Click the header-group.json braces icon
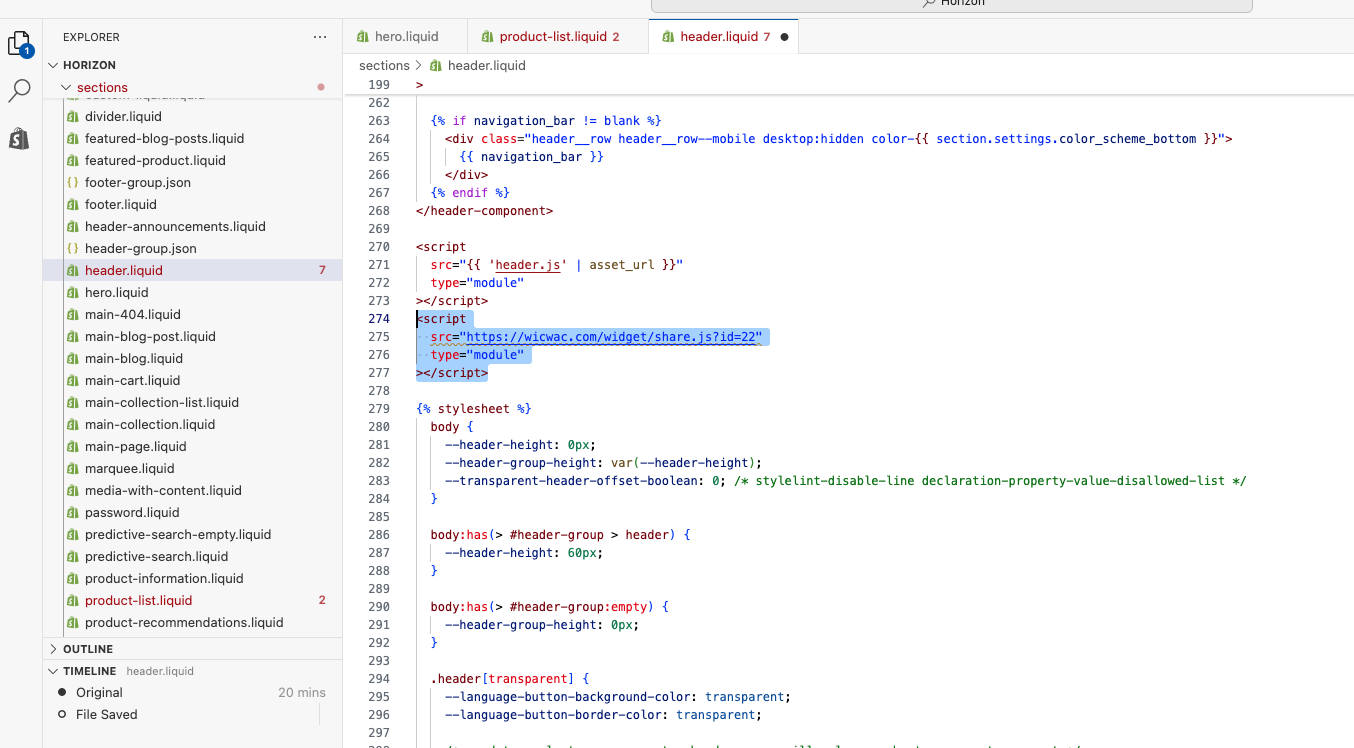1354x748 pixels. pos(72,249)
